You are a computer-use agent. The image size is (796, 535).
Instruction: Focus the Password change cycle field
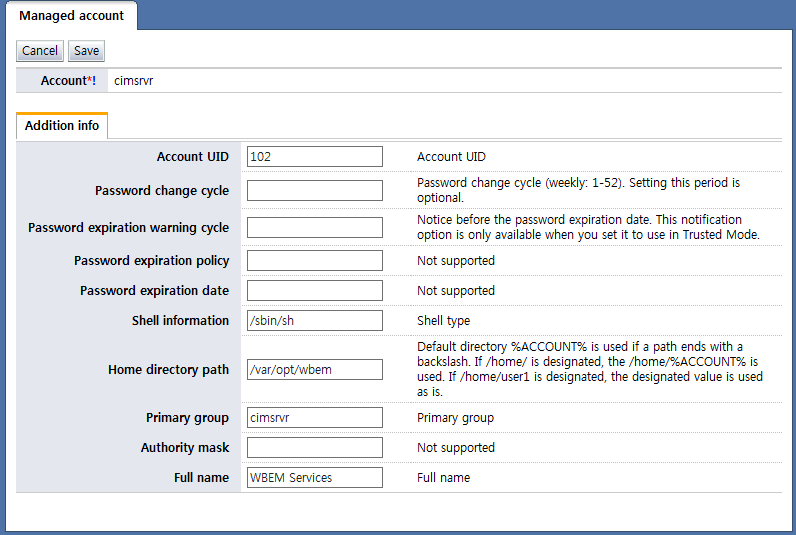[x=315, y=191]
